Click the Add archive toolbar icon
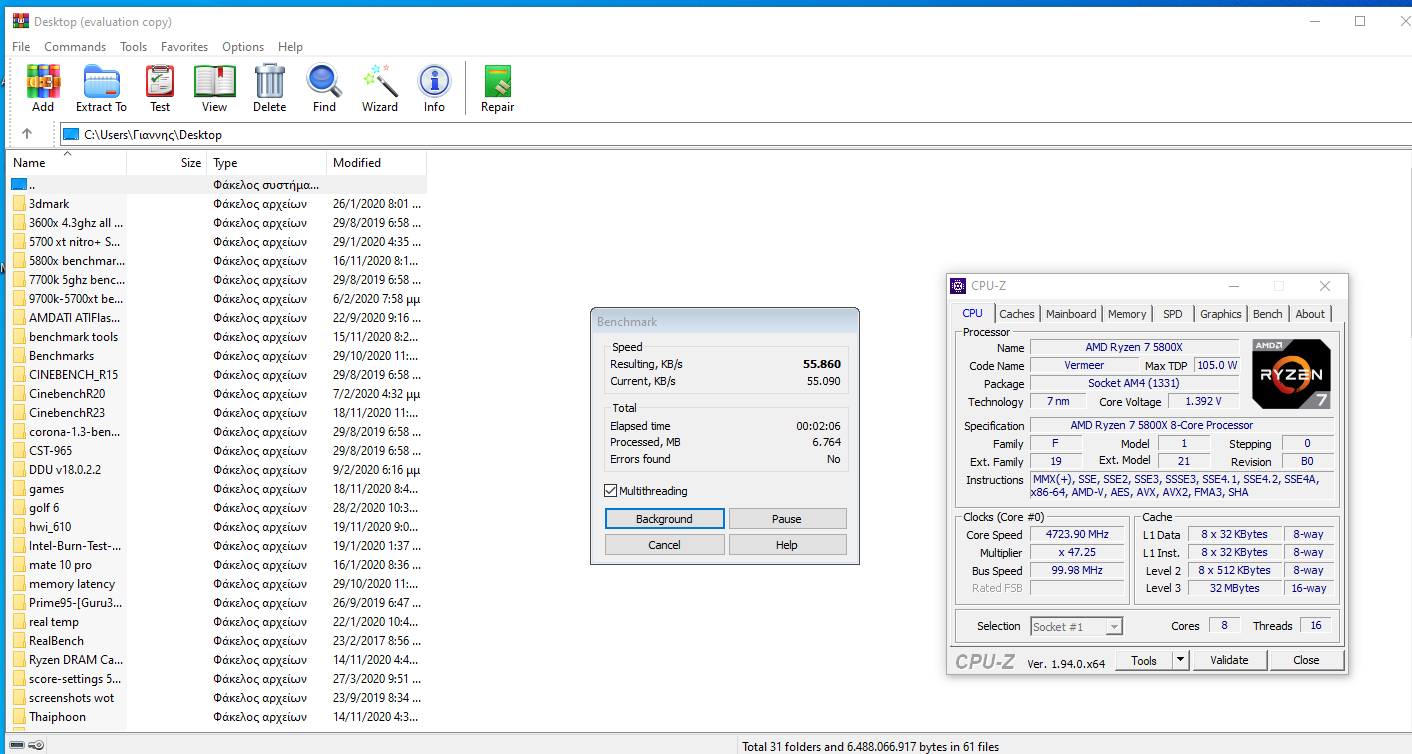Screen dimensions: 1412x754 pyautogui.click(x=43, y=81)
